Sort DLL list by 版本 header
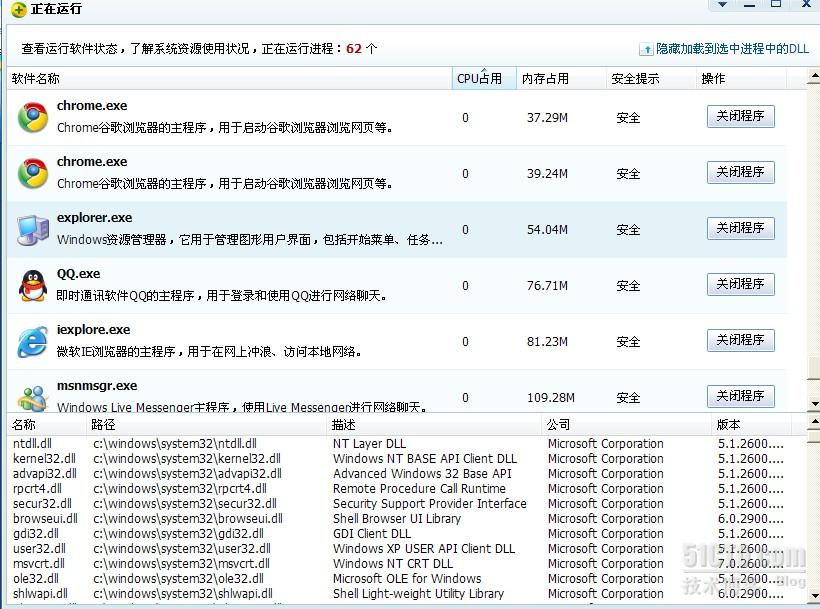The image size is (820, 609). (751, 424)
